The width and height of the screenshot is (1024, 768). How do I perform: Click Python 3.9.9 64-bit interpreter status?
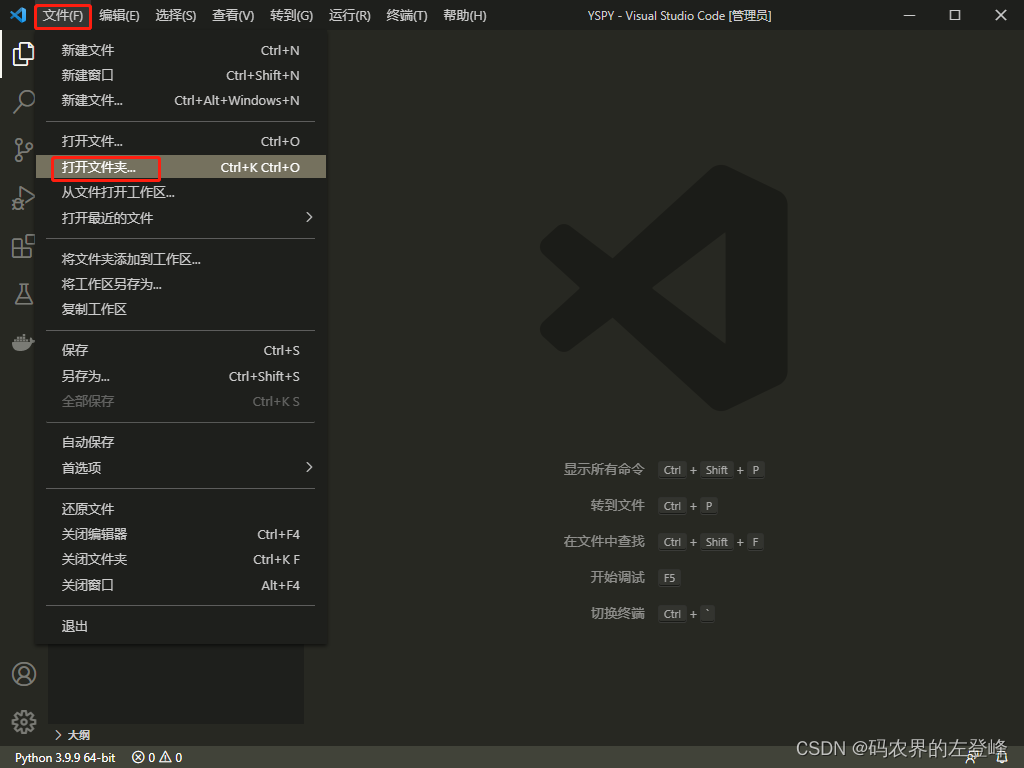65,758
